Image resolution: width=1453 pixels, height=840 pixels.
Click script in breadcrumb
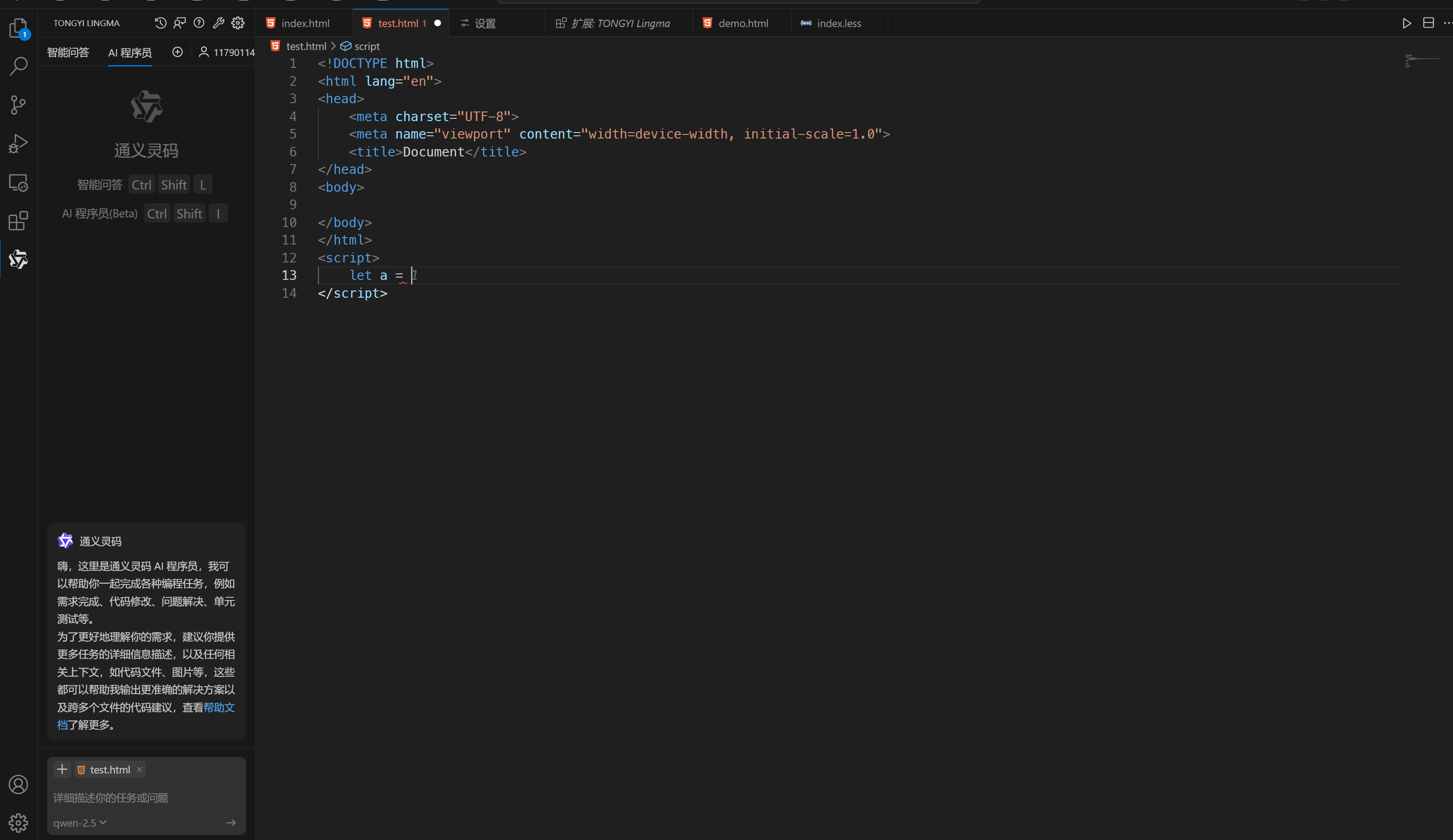coord(367,46)
